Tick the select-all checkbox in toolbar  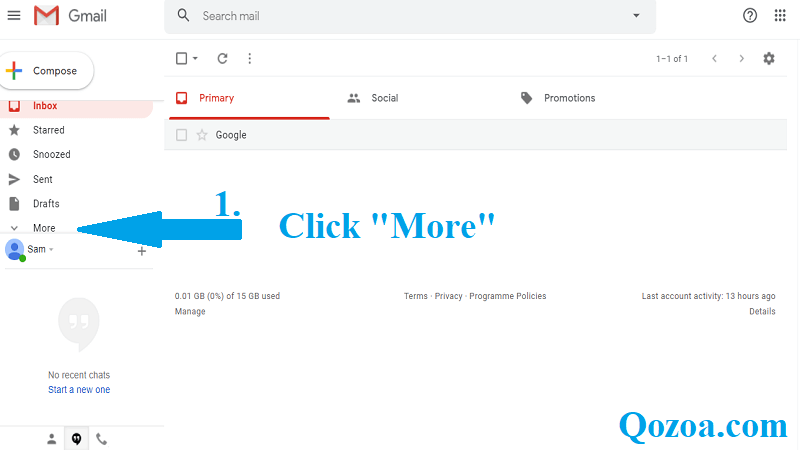coord(181,59)
